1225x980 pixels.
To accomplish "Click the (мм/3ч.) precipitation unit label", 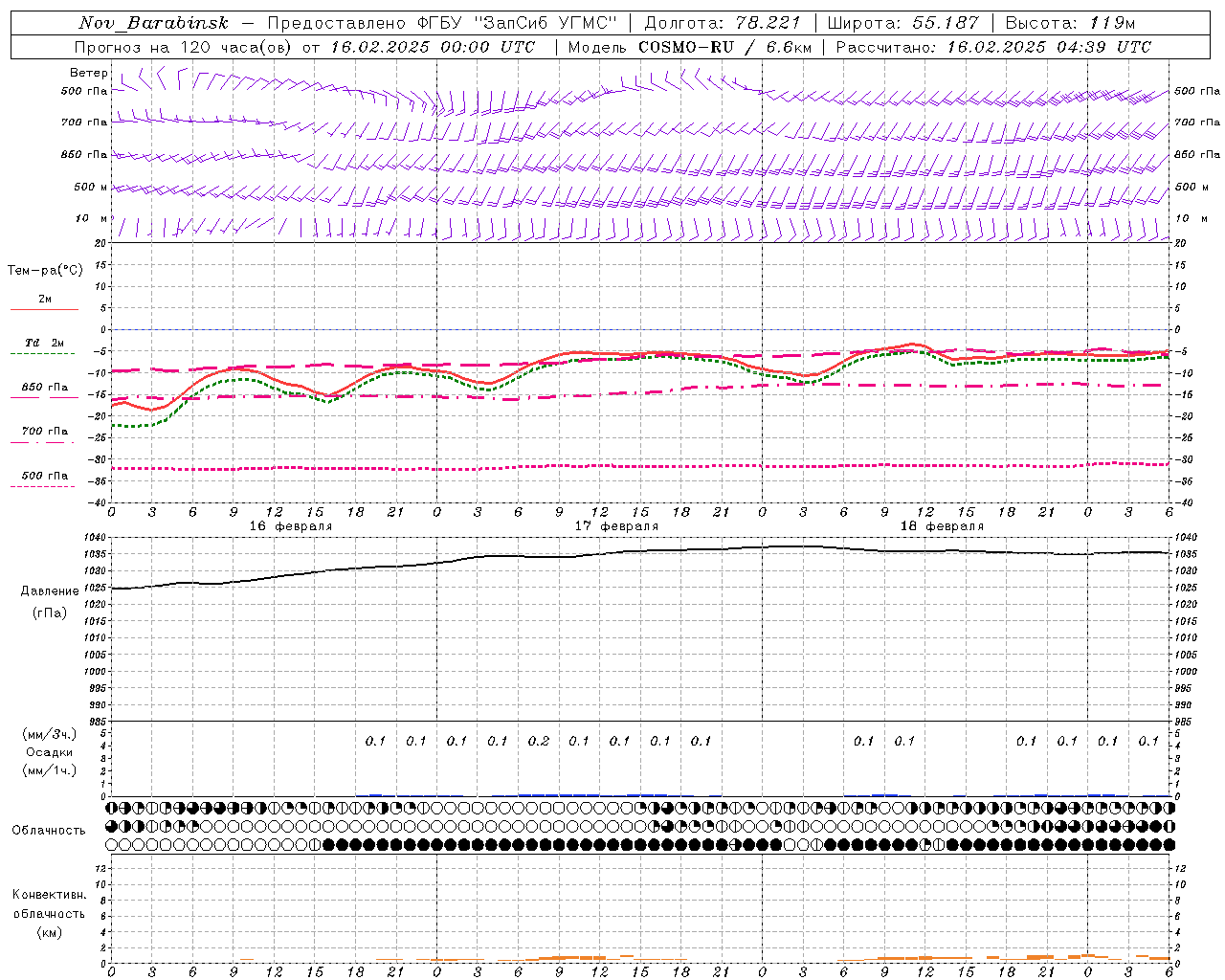I will click(50, 734).
